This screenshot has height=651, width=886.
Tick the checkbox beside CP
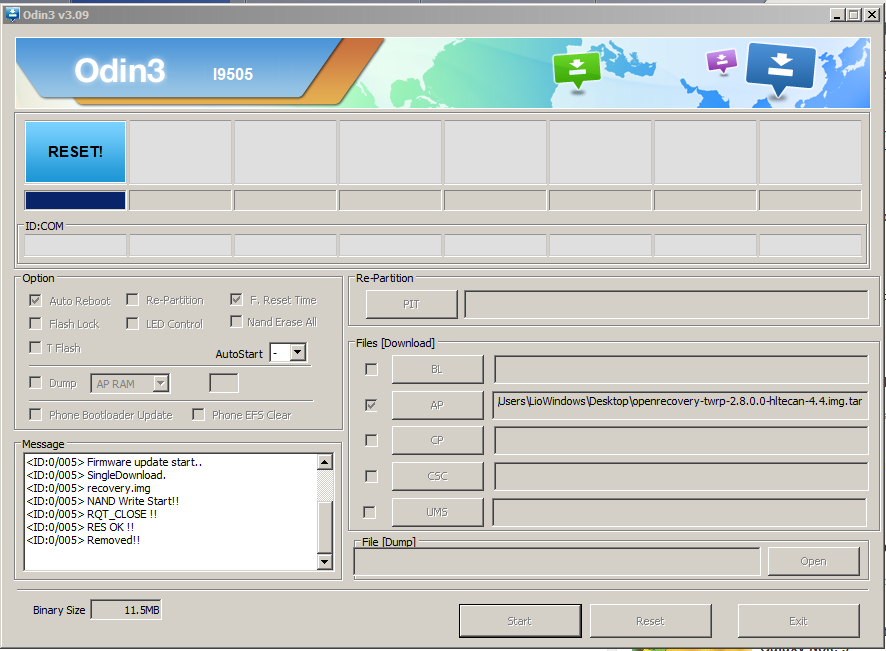pos(371,440)
